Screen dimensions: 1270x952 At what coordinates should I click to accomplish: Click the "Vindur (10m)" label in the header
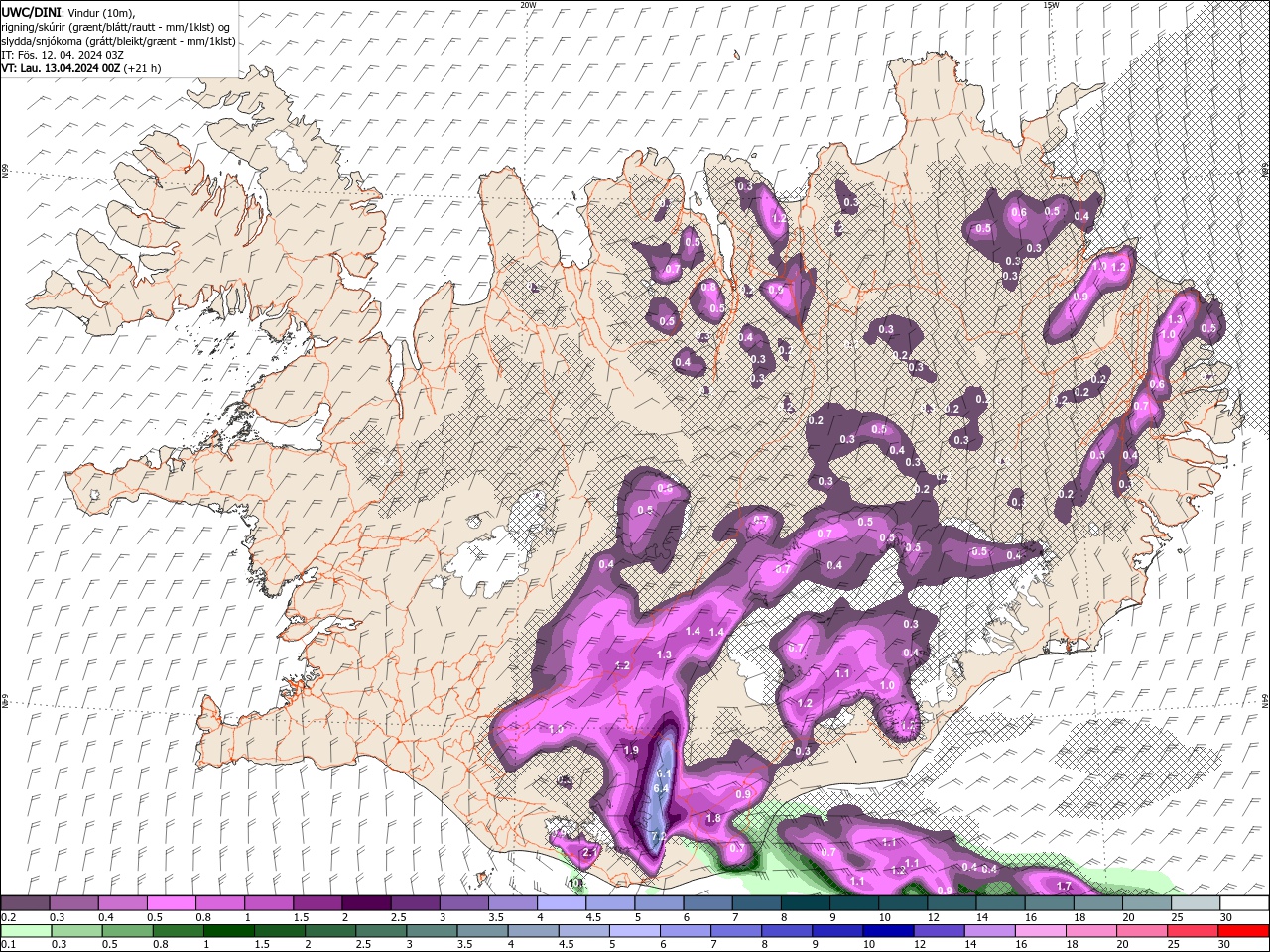[x=99, y=12]
